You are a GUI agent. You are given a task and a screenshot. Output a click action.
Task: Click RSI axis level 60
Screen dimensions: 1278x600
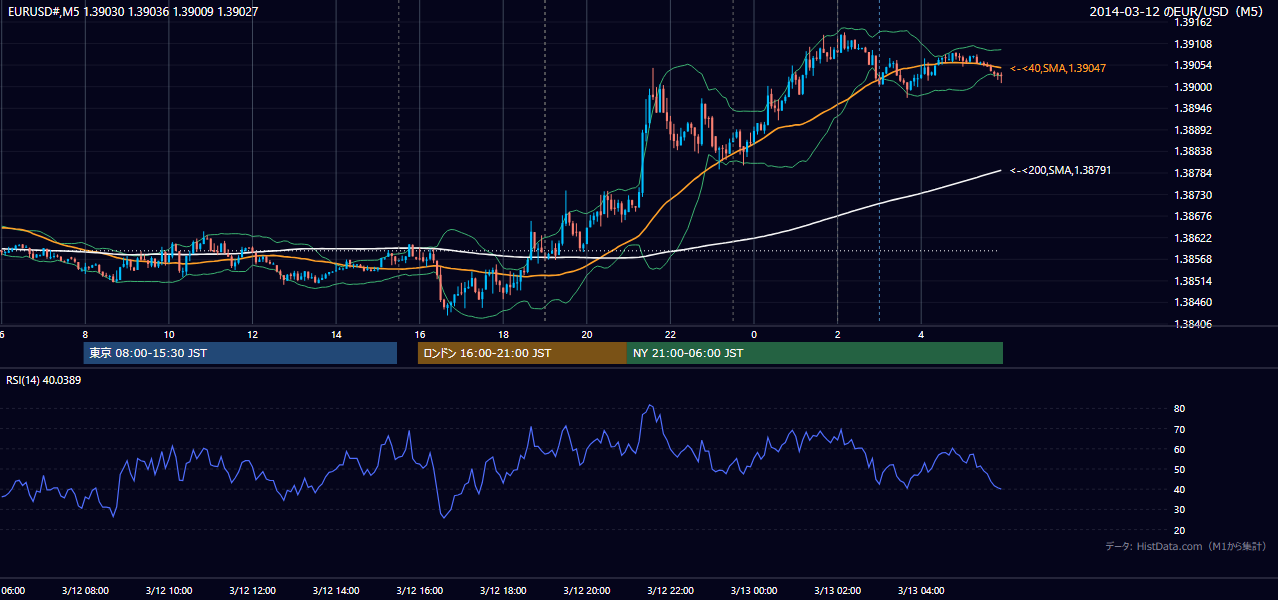1179,449
